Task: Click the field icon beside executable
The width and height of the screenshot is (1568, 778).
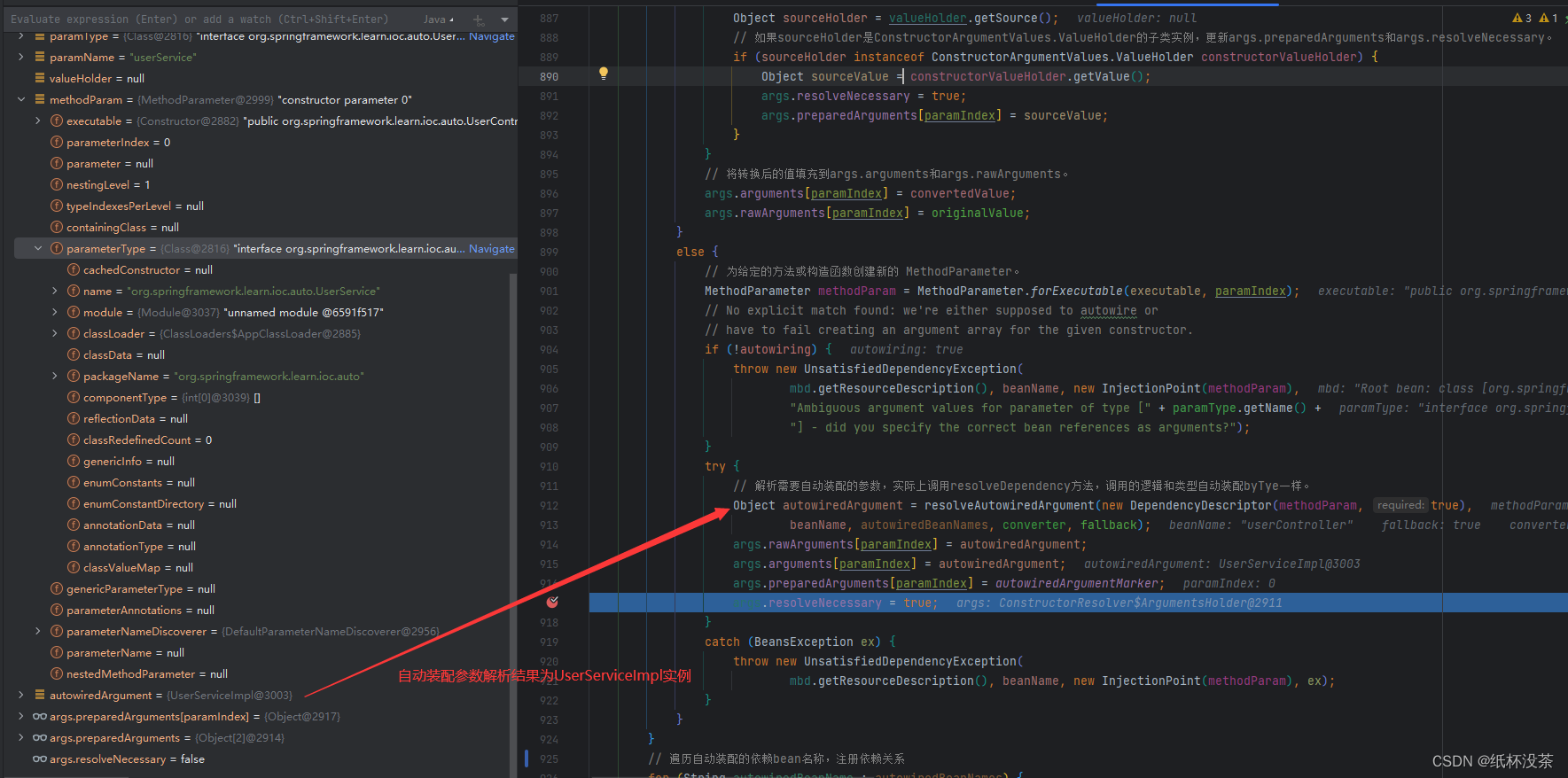Action: pyautogui.click(x=57, y=121)
